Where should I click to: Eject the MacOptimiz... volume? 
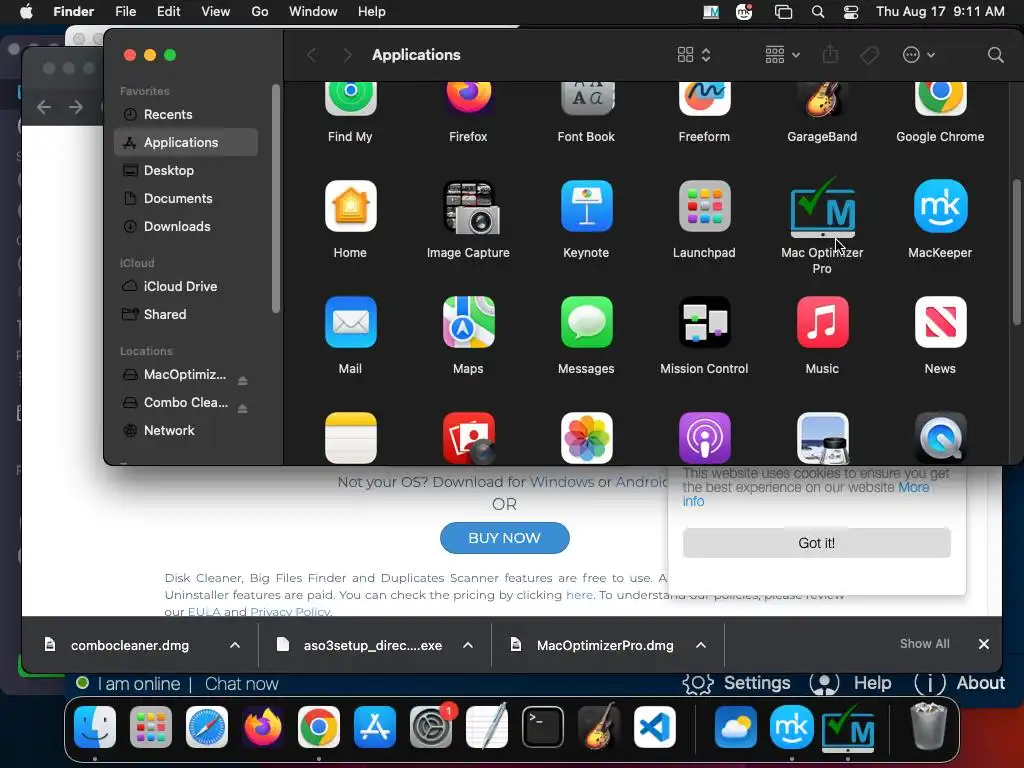tap(242, 381)
